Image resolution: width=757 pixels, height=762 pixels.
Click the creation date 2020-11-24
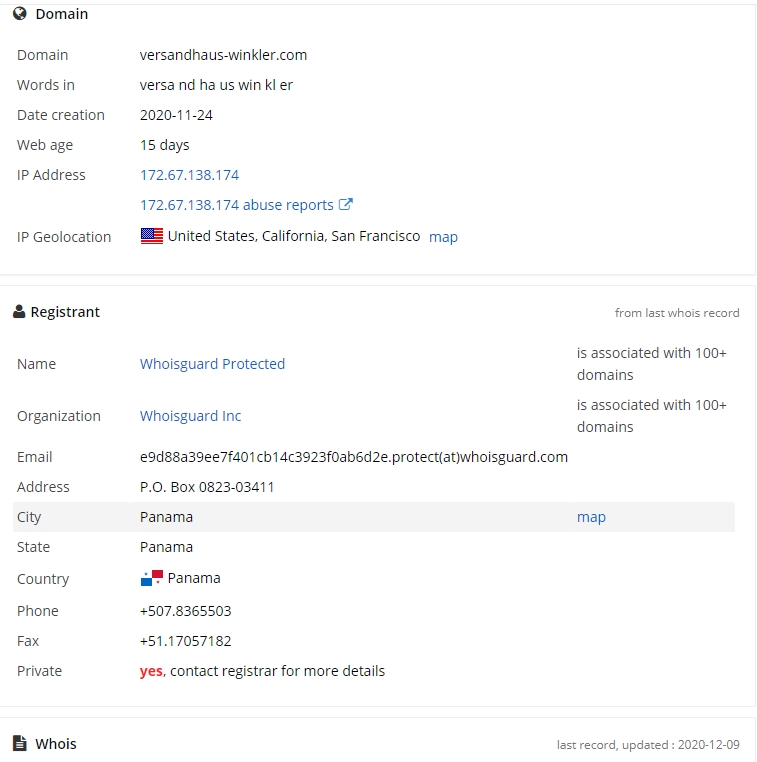[x=176, y=115]
